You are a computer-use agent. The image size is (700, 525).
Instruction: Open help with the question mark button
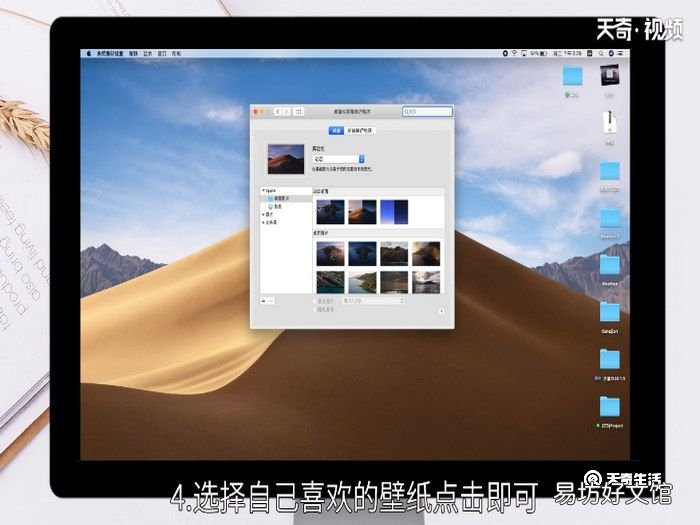point(442,312)
